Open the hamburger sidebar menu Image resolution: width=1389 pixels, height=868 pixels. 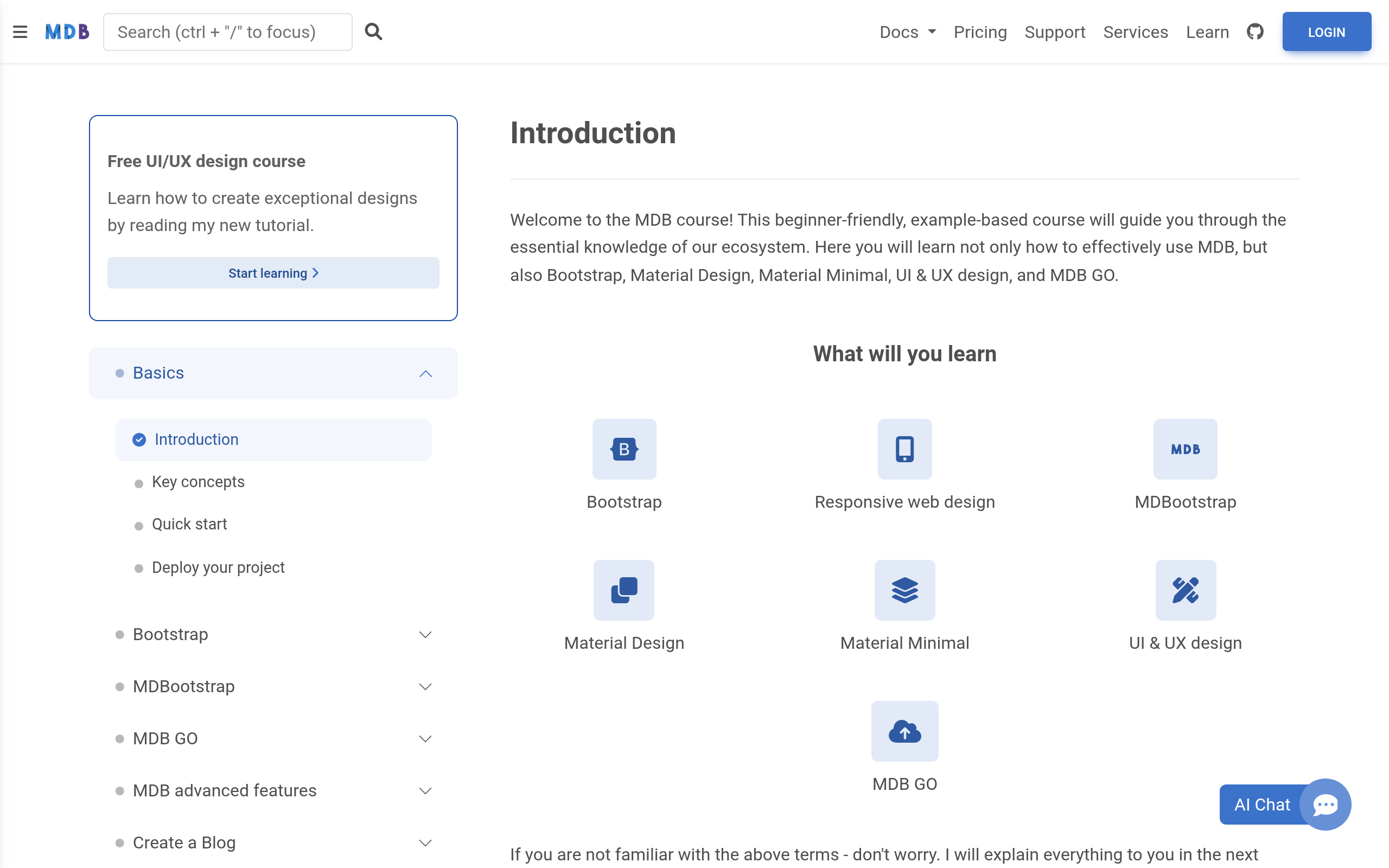click(20, 32)
